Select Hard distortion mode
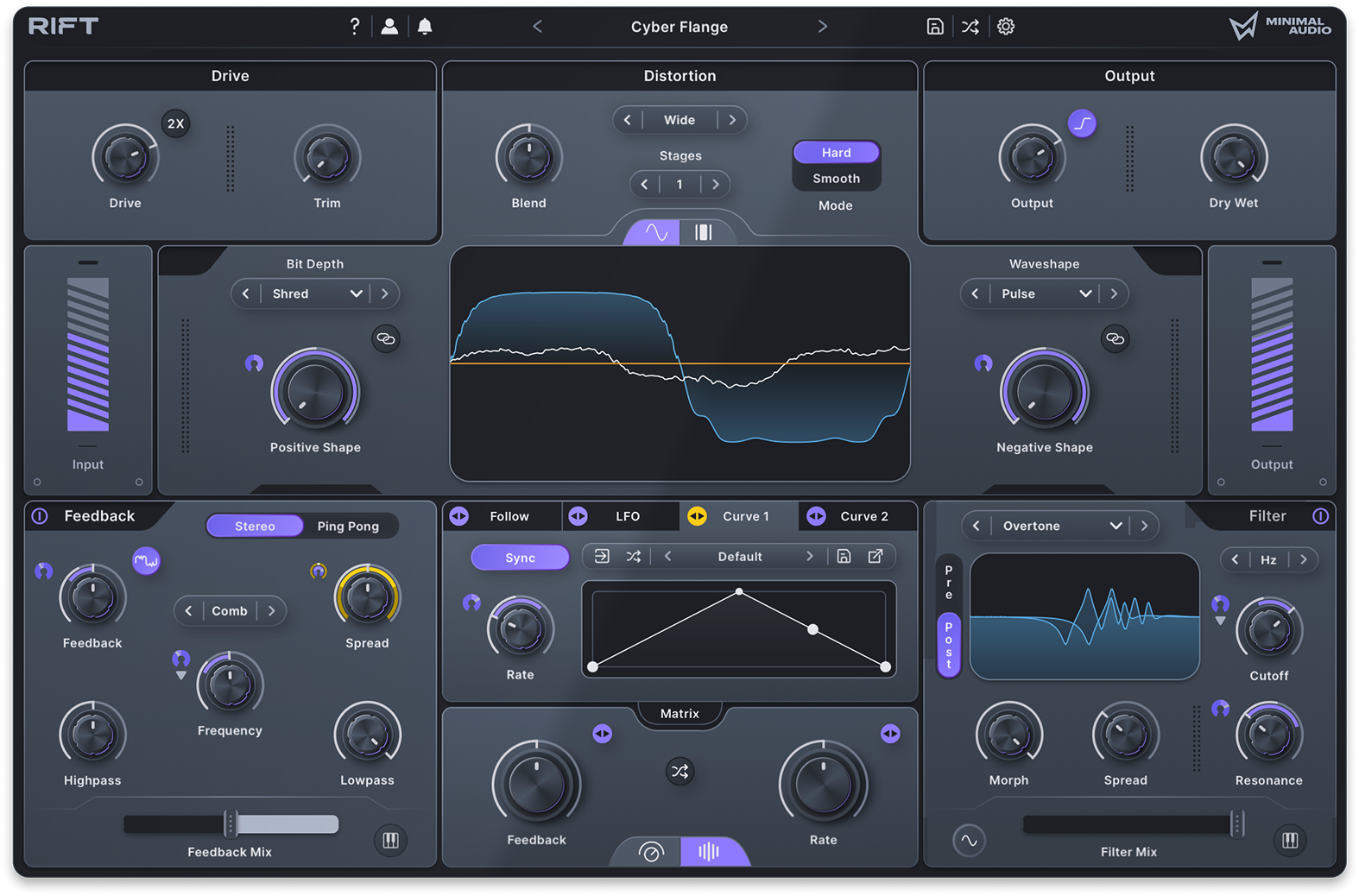This screenshot has width=1359, height=896. (x=836, y=153)
